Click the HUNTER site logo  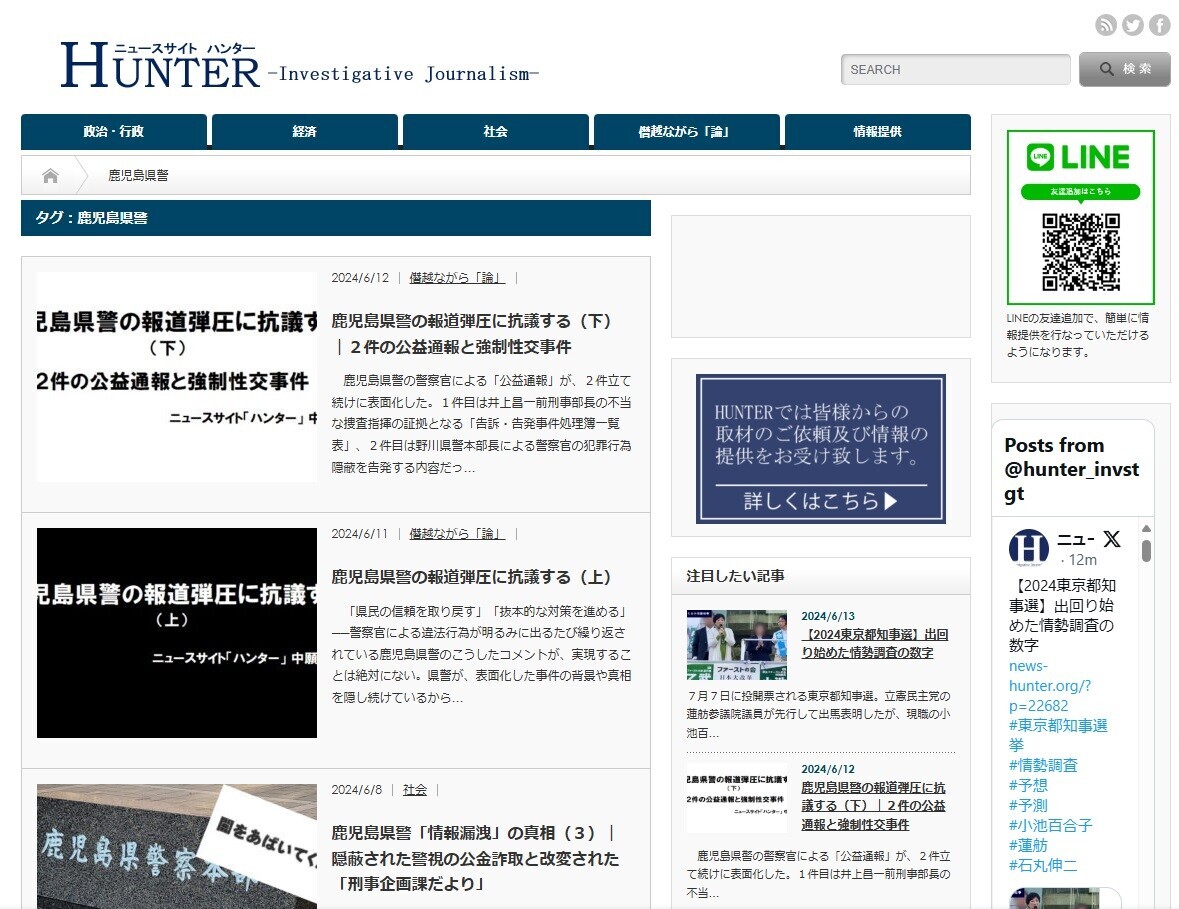159,65
